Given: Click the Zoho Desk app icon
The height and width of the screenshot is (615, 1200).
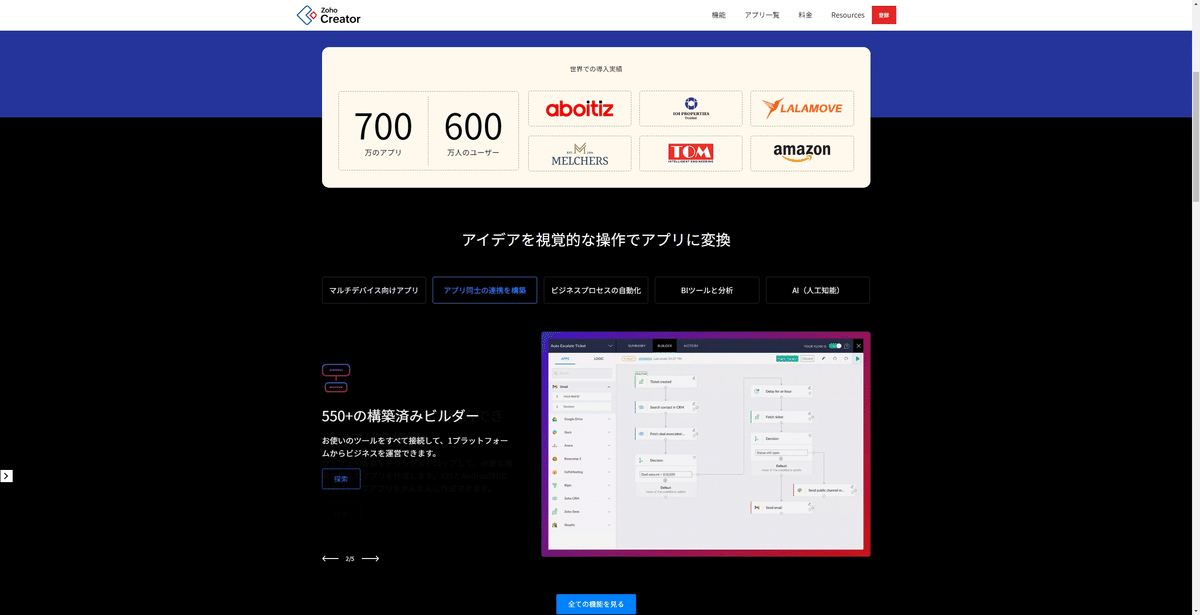Looking at the screenshot, I should point(555,512).
